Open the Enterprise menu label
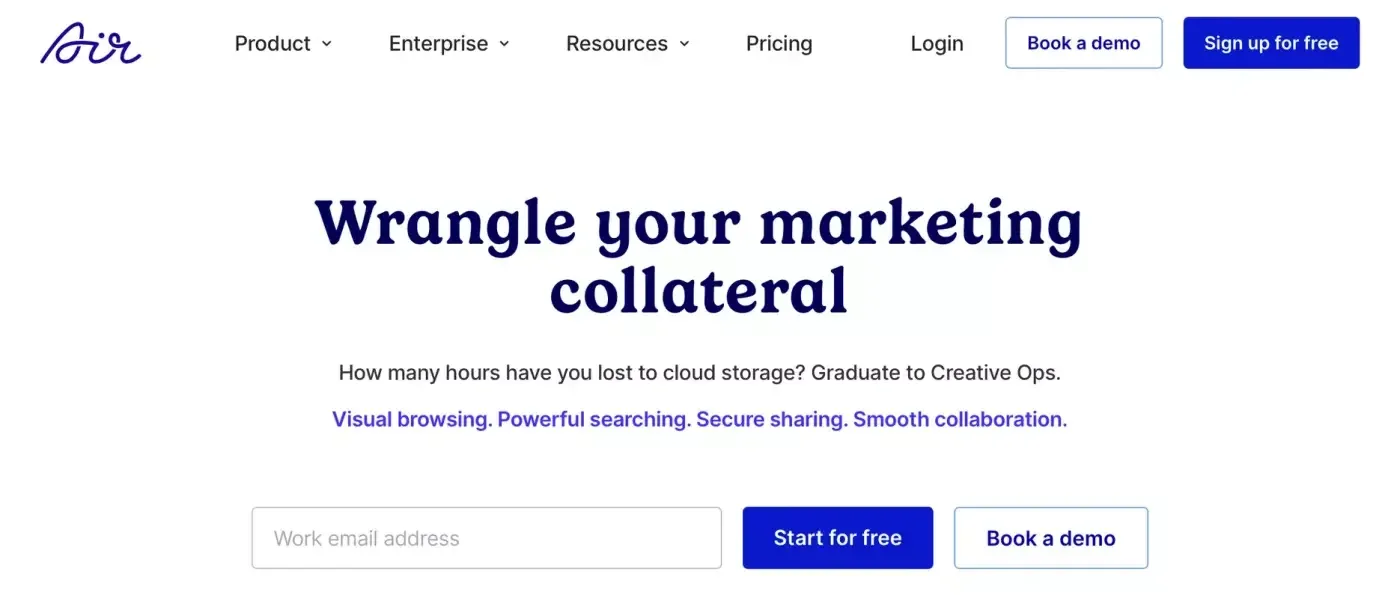 (x=438, y=44)
